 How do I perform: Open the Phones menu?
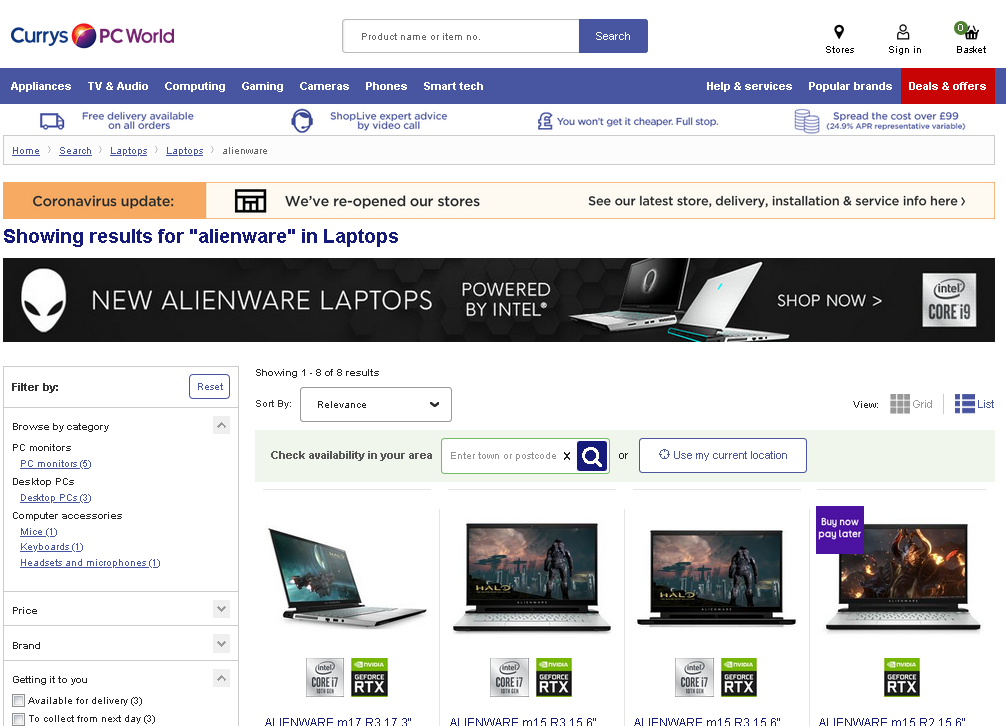click(386, 86)
